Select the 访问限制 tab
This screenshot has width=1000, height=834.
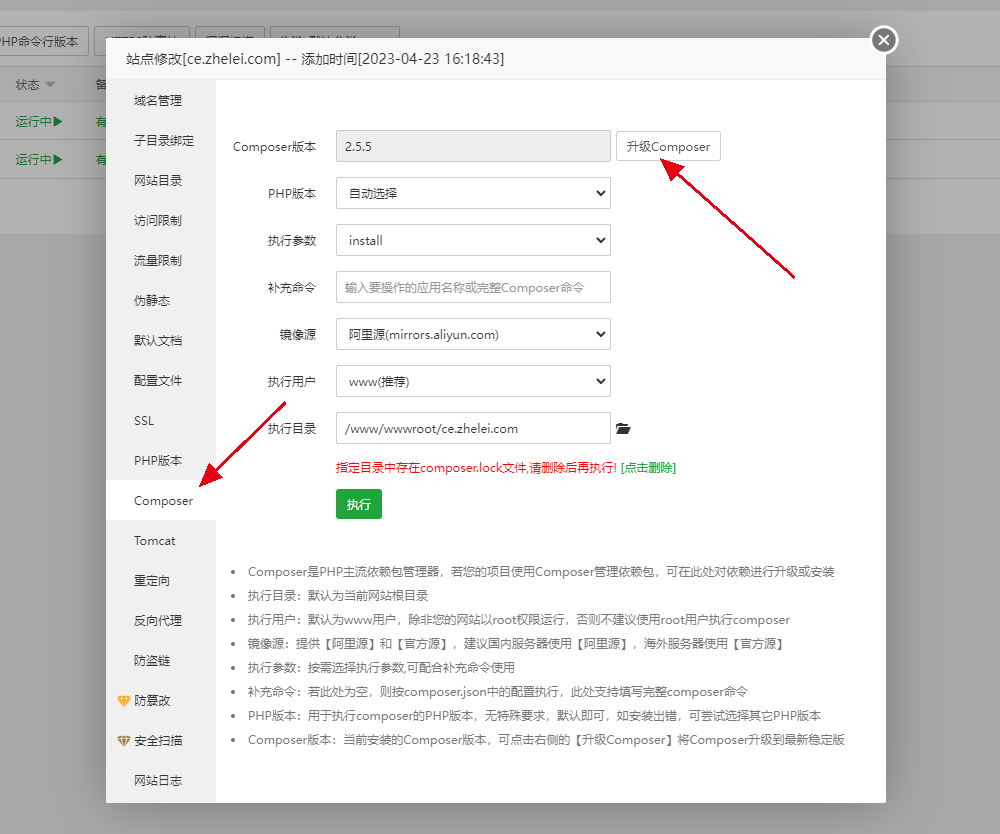(x=161, y=221)
